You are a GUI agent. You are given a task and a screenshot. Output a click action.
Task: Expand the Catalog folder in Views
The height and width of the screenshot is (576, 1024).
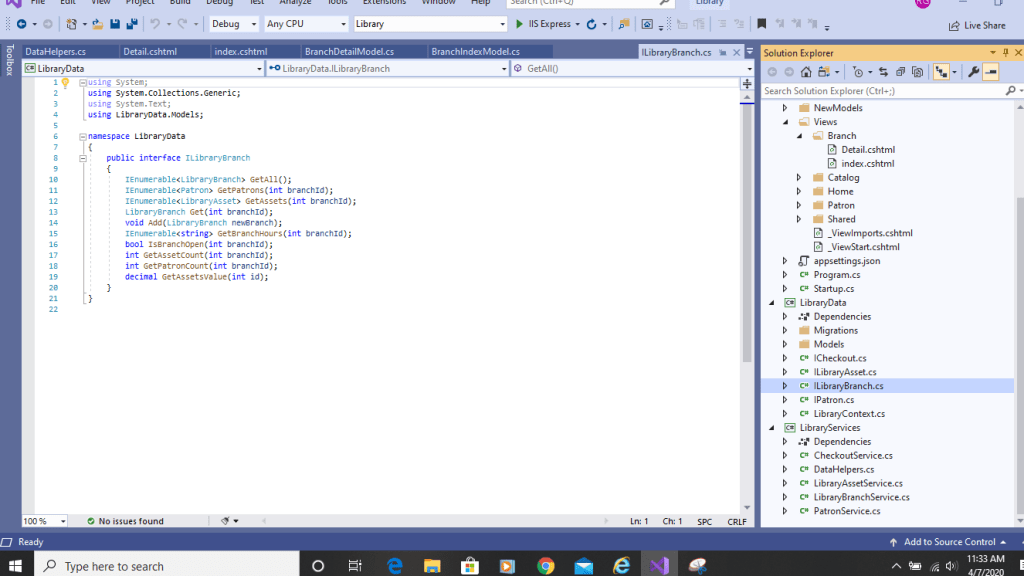point(799,178)
